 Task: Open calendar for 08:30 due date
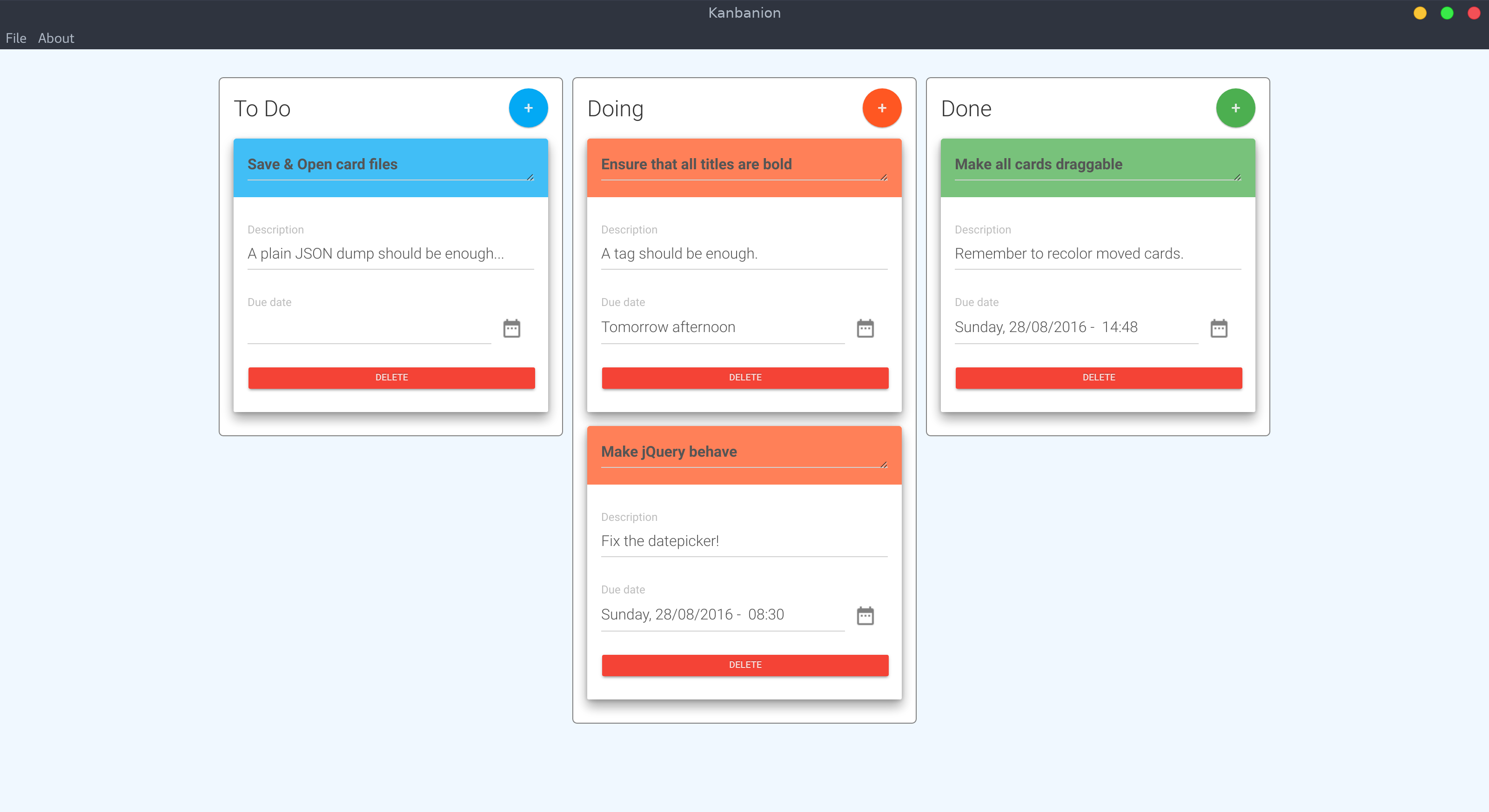(x=865, y=616)
